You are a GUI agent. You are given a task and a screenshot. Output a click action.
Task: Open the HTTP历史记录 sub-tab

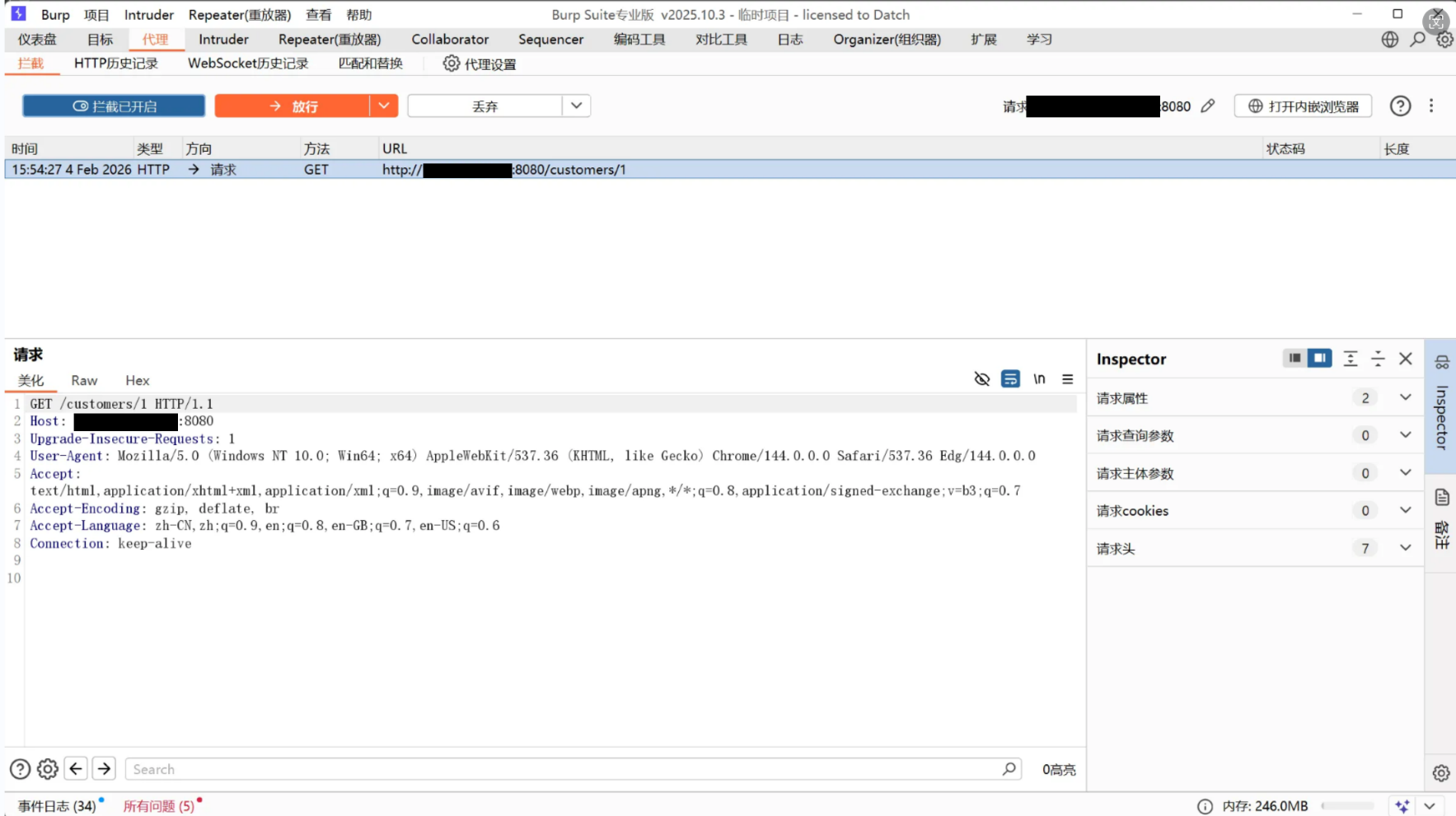tap(116, 63)
